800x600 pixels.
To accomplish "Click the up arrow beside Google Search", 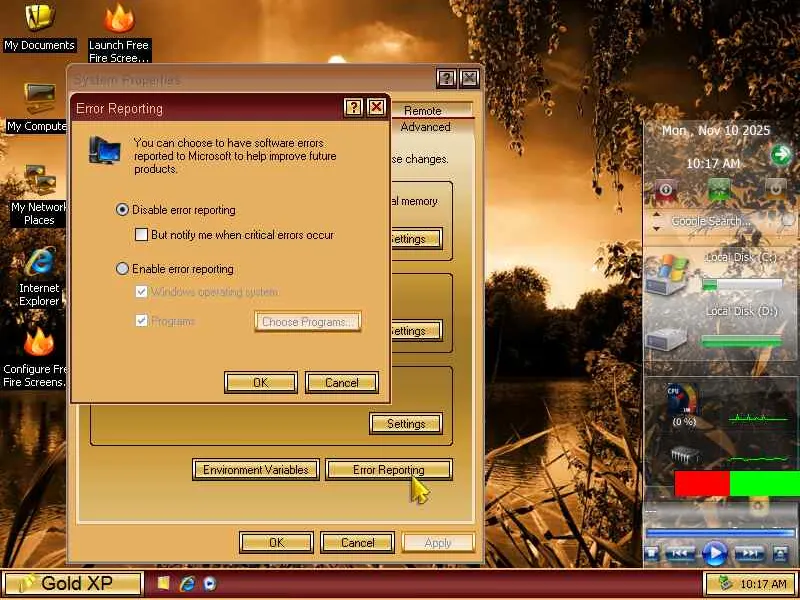I will [657, 214].
